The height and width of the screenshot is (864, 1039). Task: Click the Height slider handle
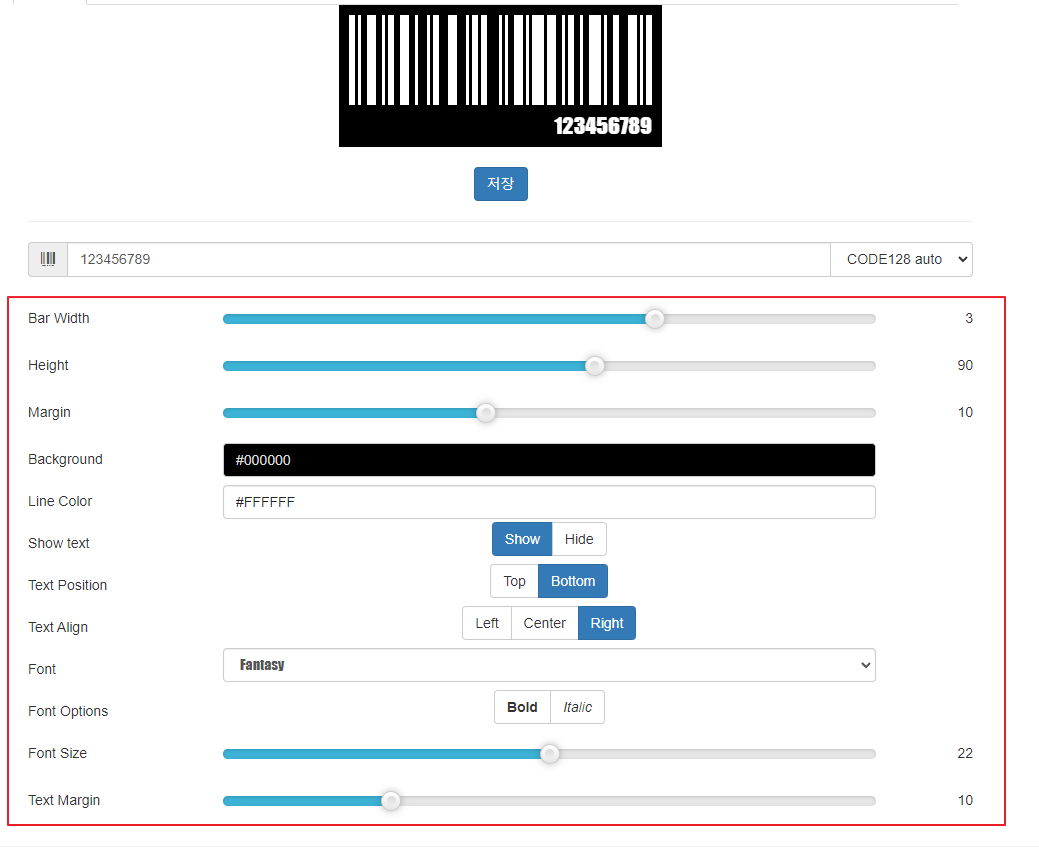(594, 366)
